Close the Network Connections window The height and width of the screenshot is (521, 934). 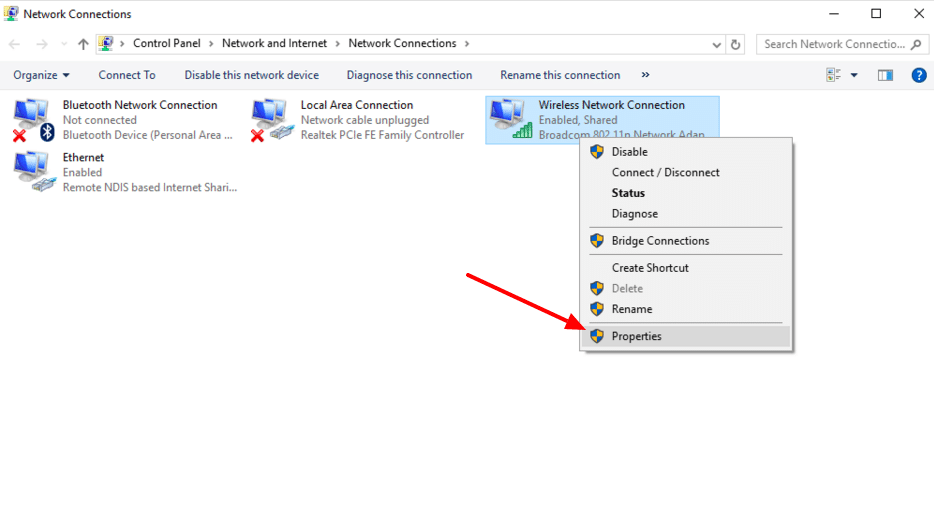pyautogui.click(x=919, y=14)
